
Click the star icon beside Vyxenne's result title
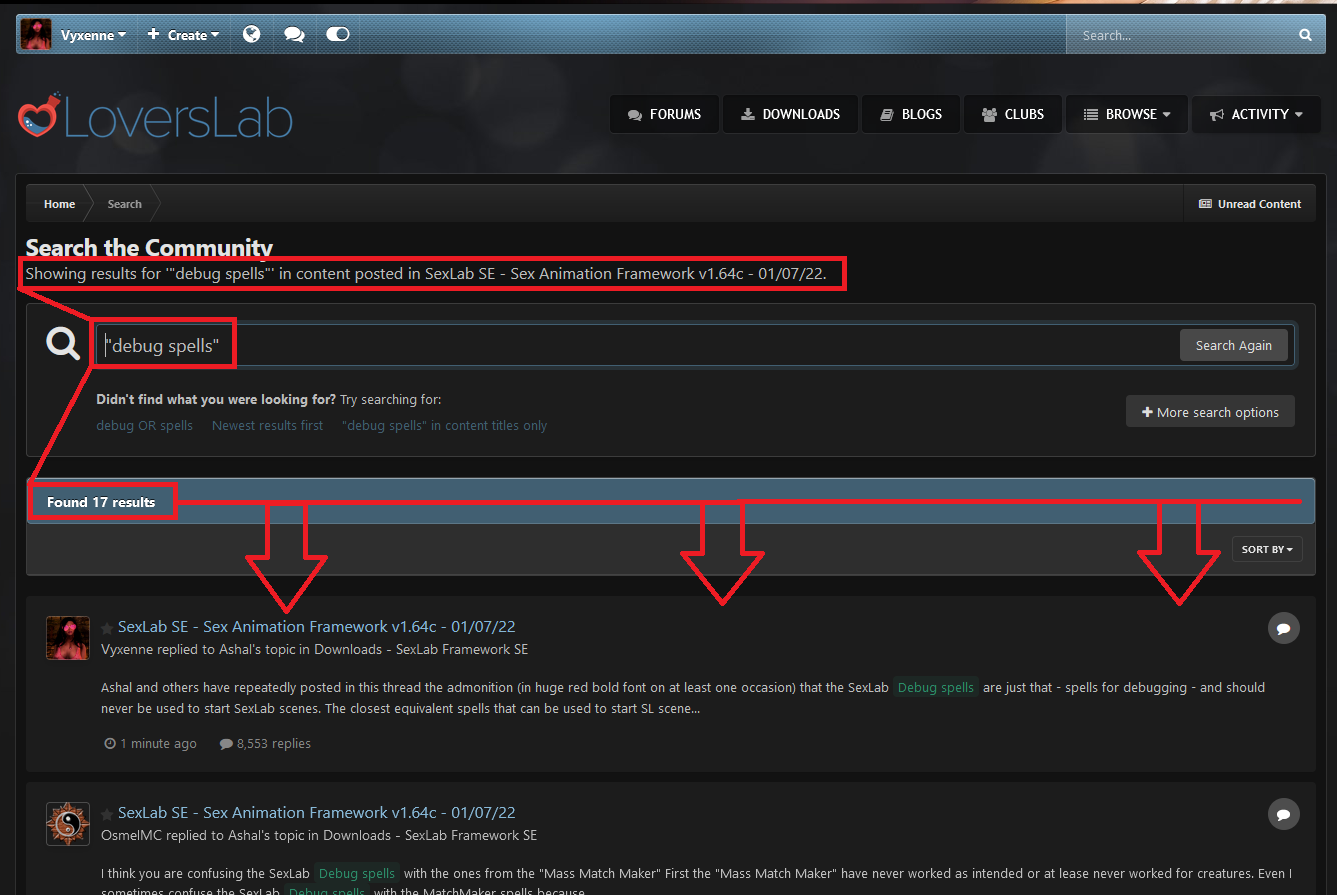point(107,628)
